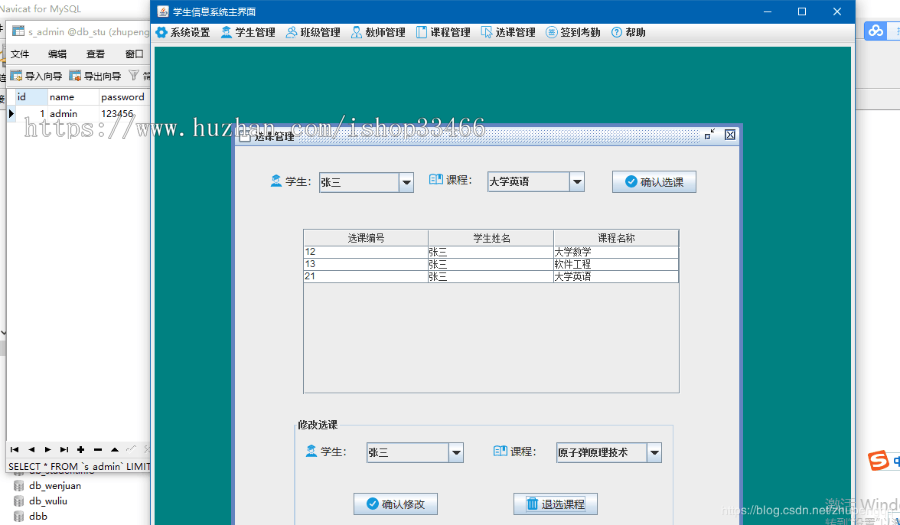Open 窗口 menu in Navicat window

click(x=134, y=54)
